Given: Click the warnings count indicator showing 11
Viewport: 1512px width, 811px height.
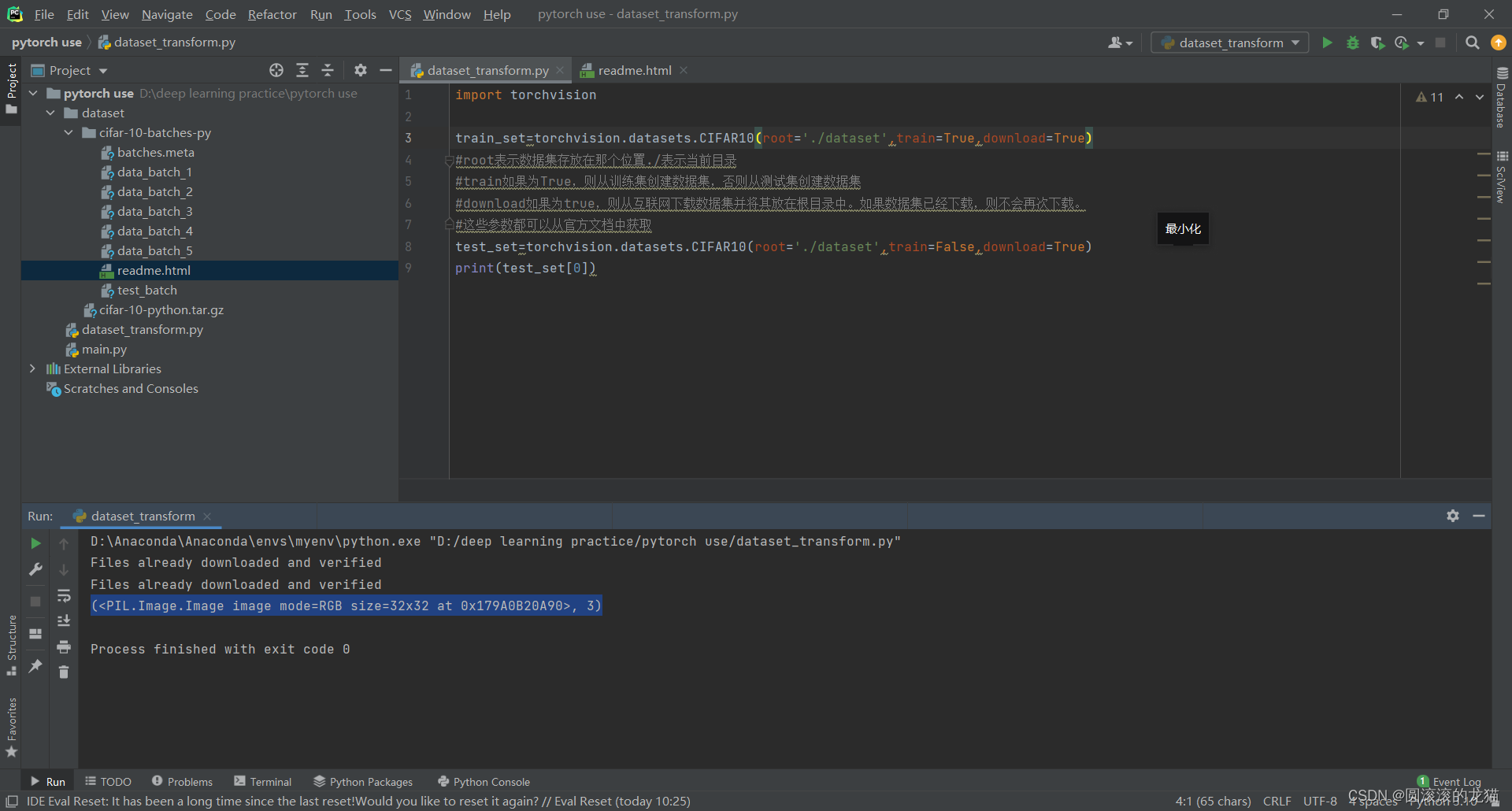Looking at the screenshot, I should coord(1429,97).
